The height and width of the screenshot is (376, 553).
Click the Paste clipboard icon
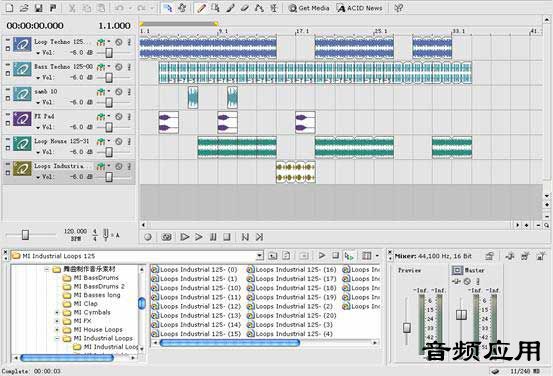(x=101, y=8)
